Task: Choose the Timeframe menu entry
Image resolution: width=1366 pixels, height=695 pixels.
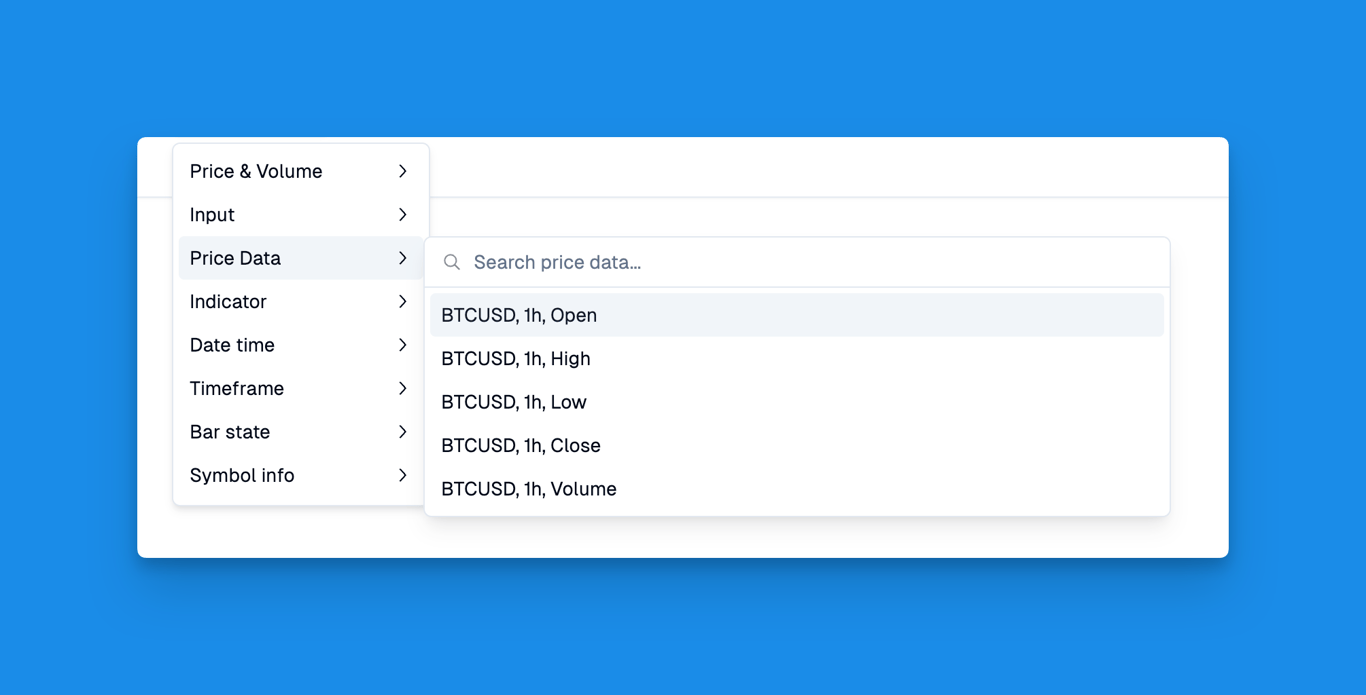Action: point(301,388)
